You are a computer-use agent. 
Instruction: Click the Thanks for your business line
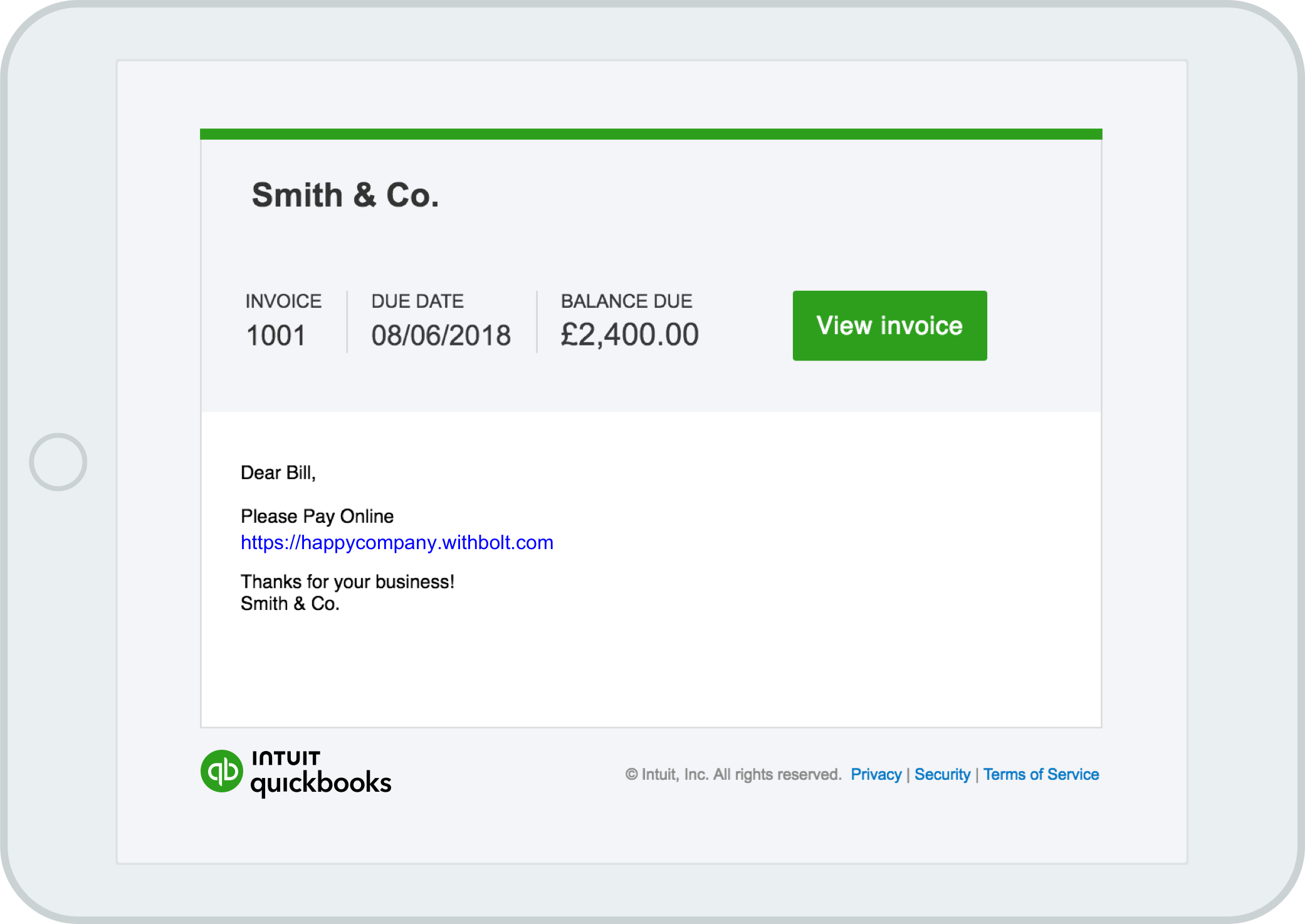(347, 582)
